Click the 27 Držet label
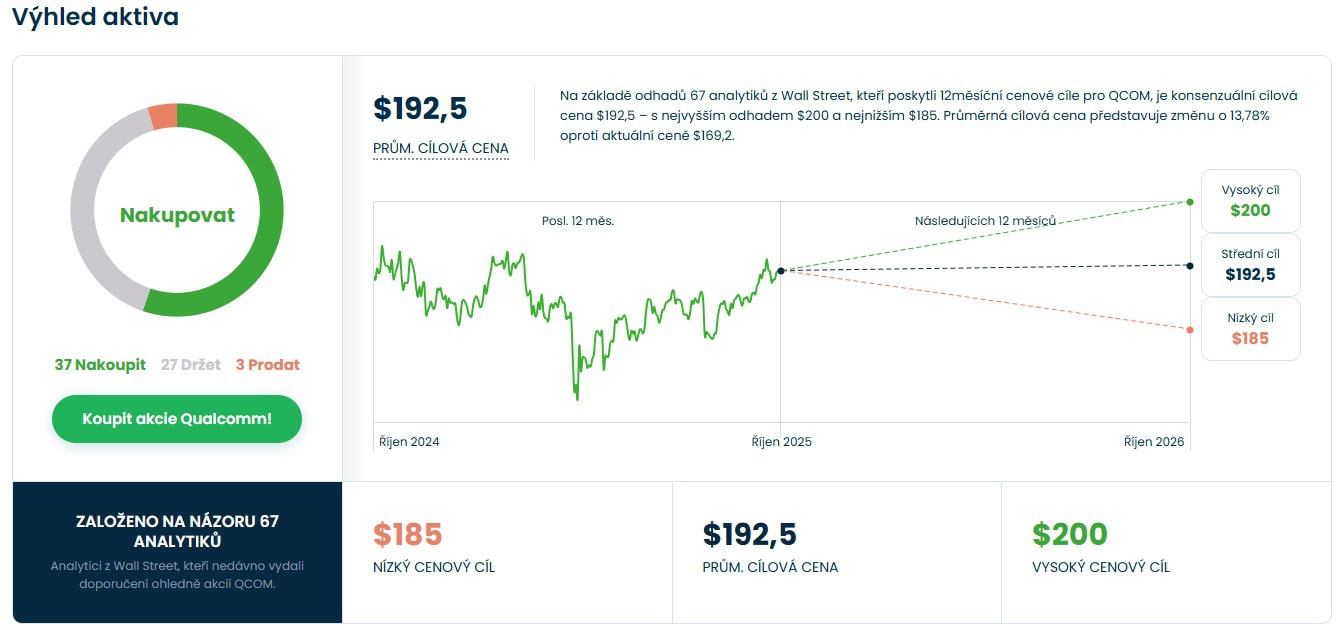 [190, 365]
